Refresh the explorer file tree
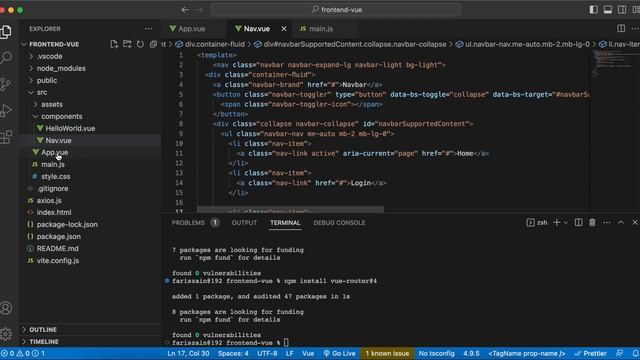Screen dimensions: 640x360 click(140, 44)
